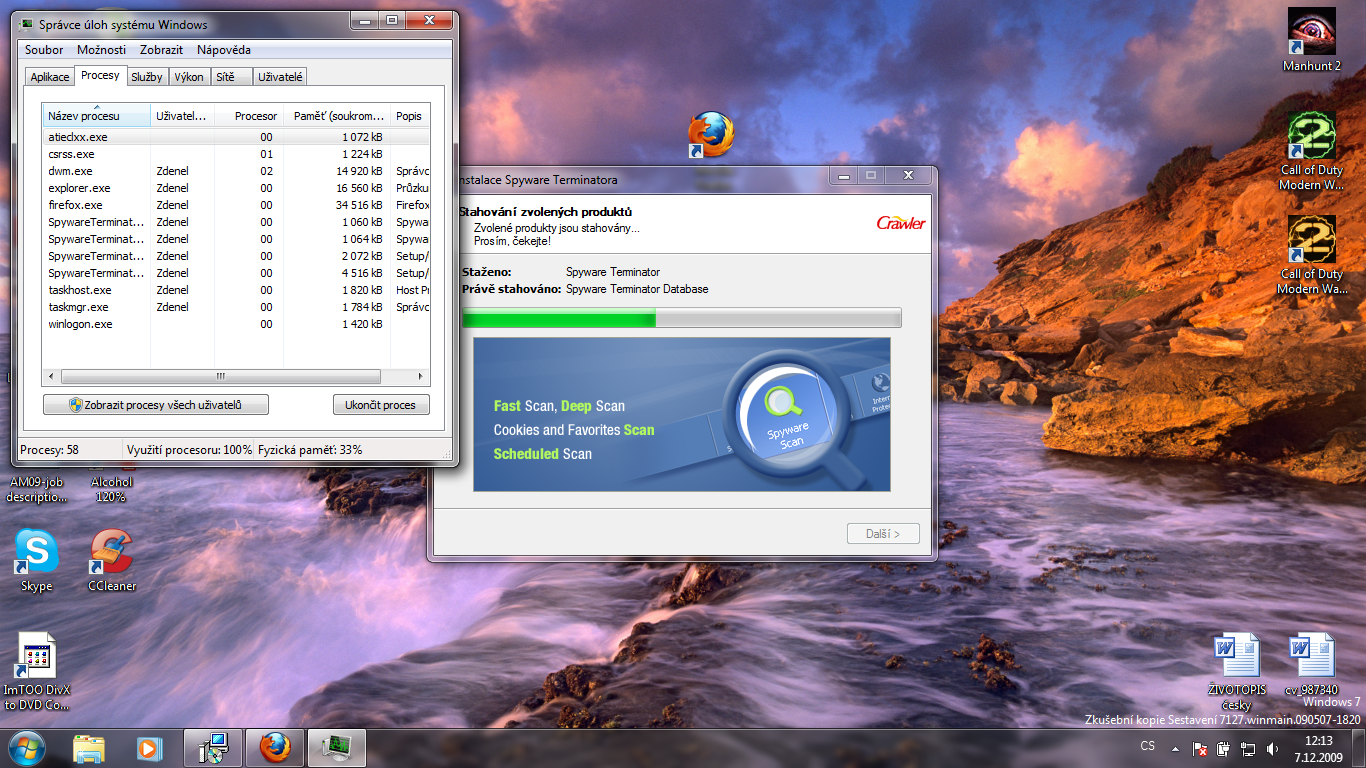Switch to the Spyware Terminator installer taskbar button

213,747
